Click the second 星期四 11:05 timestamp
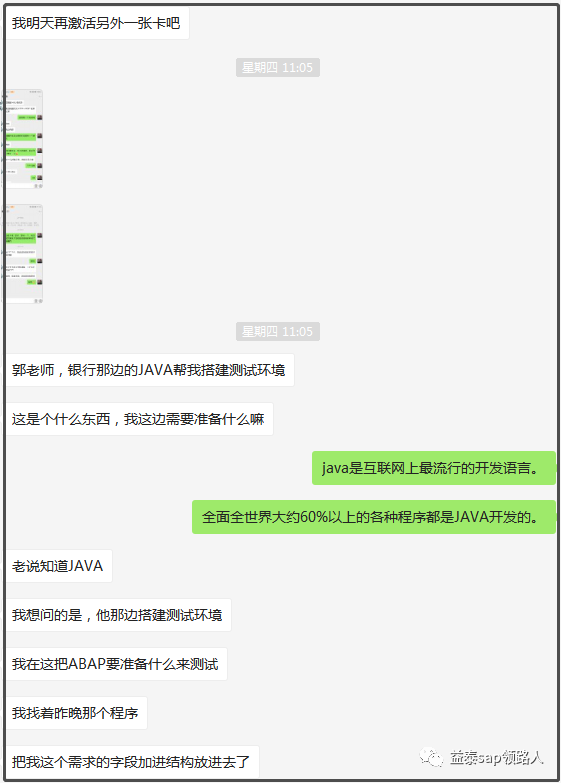The image size is (561, 783). tap(278, 332)
